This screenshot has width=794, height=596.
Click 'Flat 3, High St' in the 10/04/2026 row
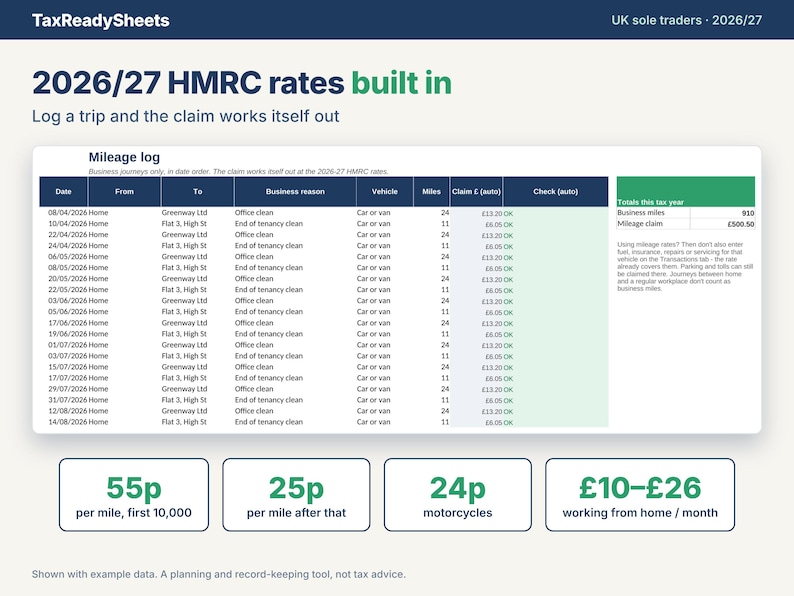tap(184, 224)
